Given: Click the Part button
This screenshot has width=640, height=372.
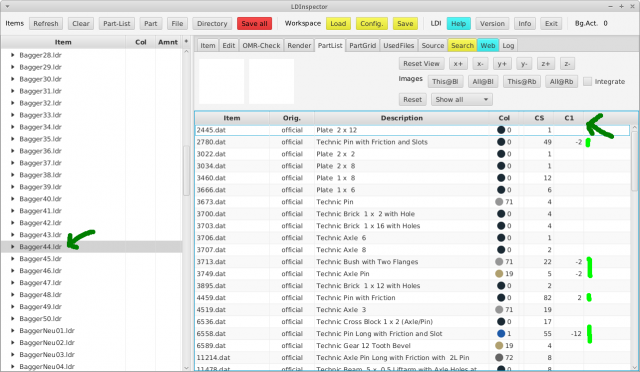Looking at the screenshot, I should pyautogui.click(x=151, y=24).
